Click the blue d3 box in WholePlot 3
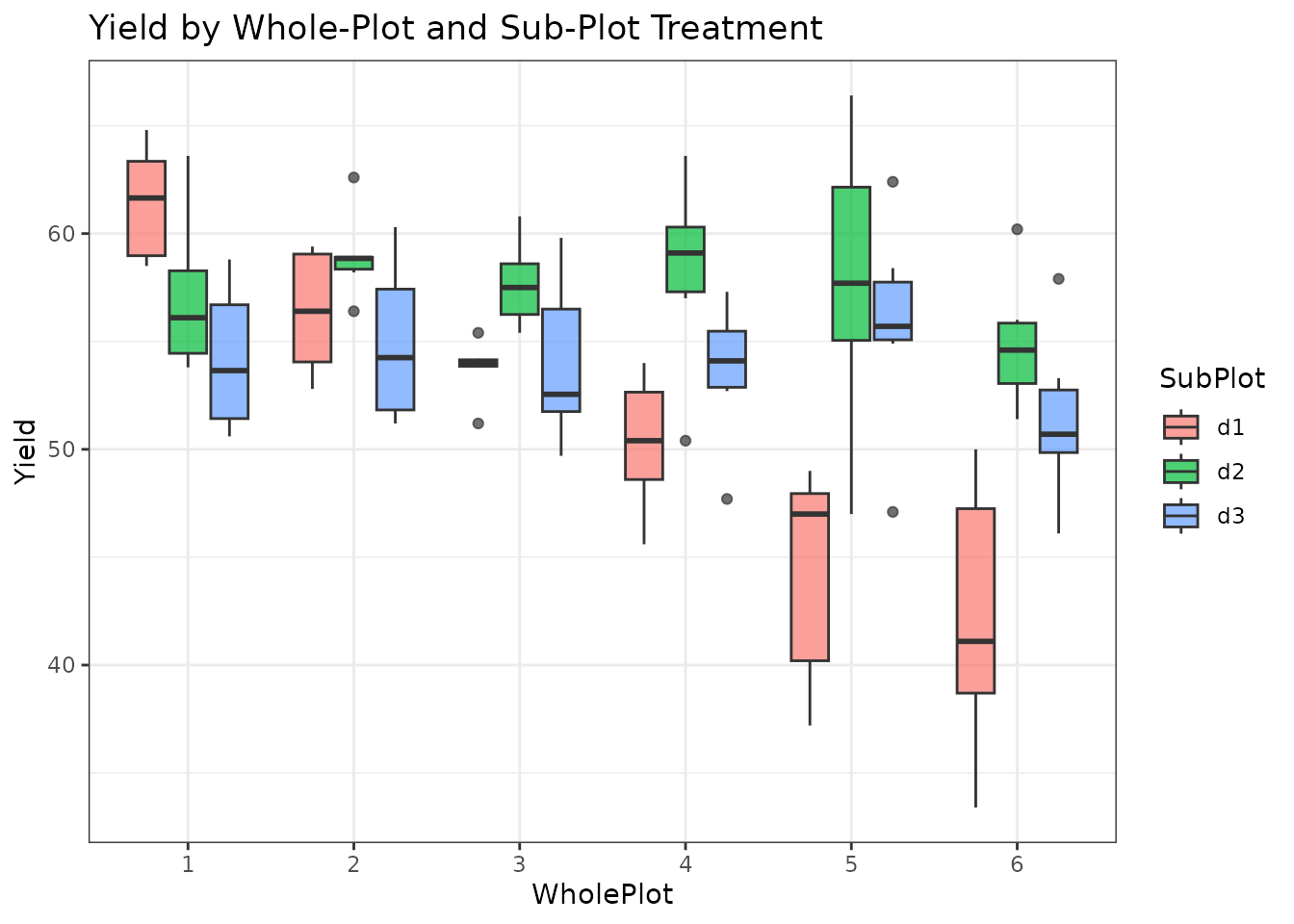The width and height of the screenshot is (1294, 924). (x=561, y=360)
